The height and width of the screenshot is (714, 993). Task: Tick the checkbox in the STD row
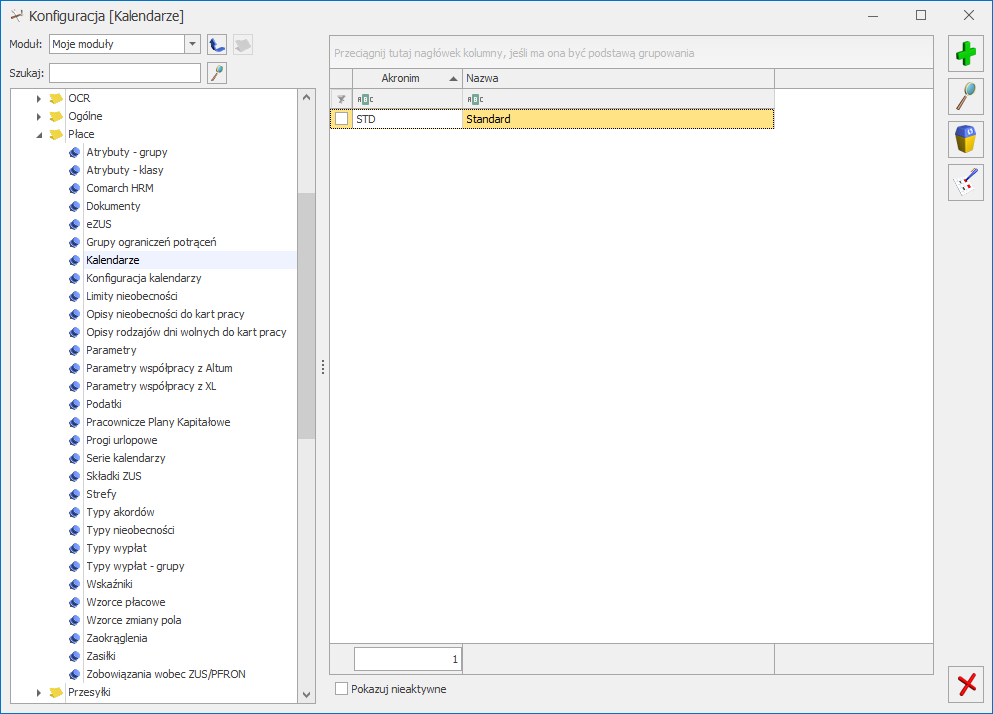pos(342,119)
